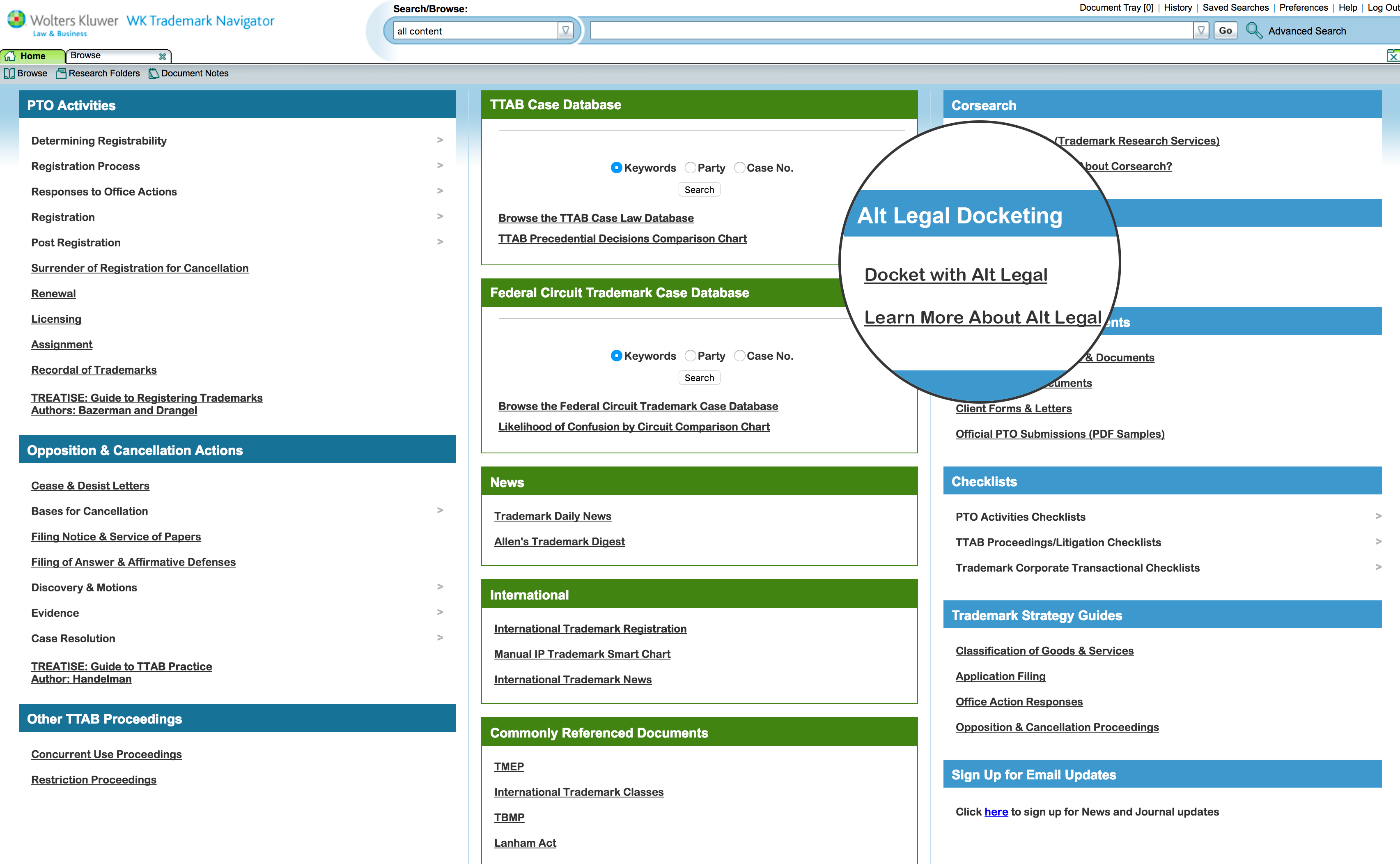Image resolution: width=1400 pixels, height=864 pixels.
Task: Switch to the Home tab
Action: pos(32,56)
